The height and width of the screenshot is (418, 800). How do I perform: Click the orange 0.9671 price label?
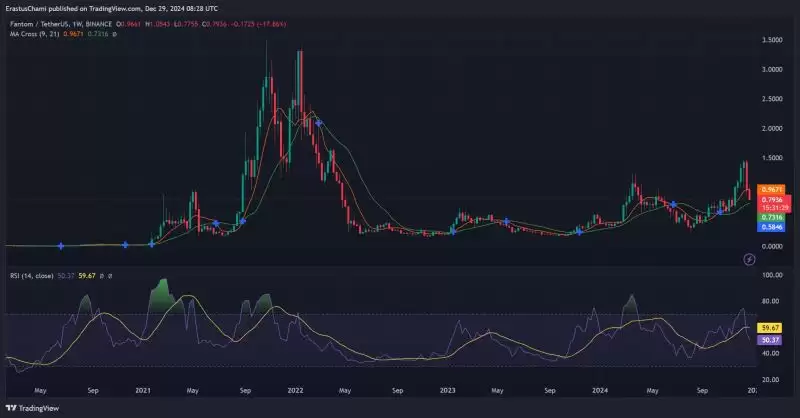click(771, 189)
